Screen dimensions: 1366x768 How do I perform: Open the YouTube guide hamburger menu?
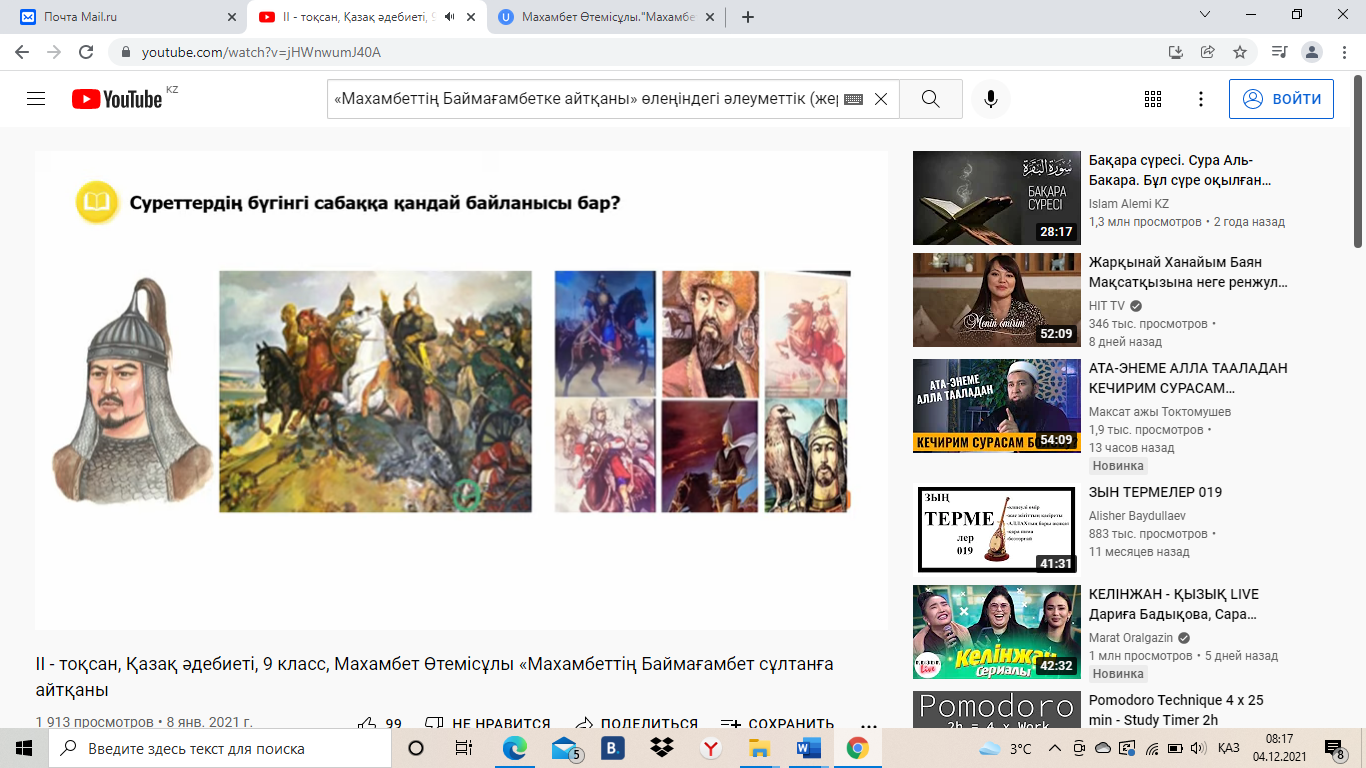pyautogui.click(x=36, y=99)
